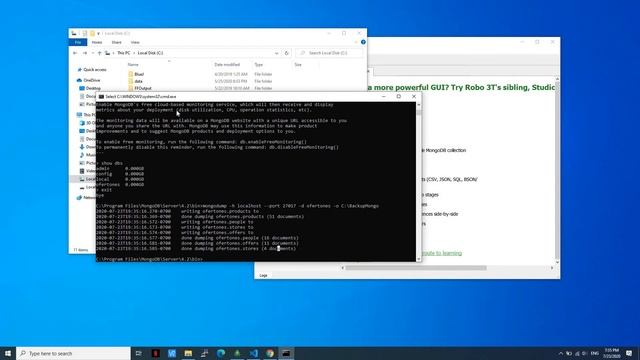Click Local Disk (C:) in the address breadcrumb

click(150, 53)
